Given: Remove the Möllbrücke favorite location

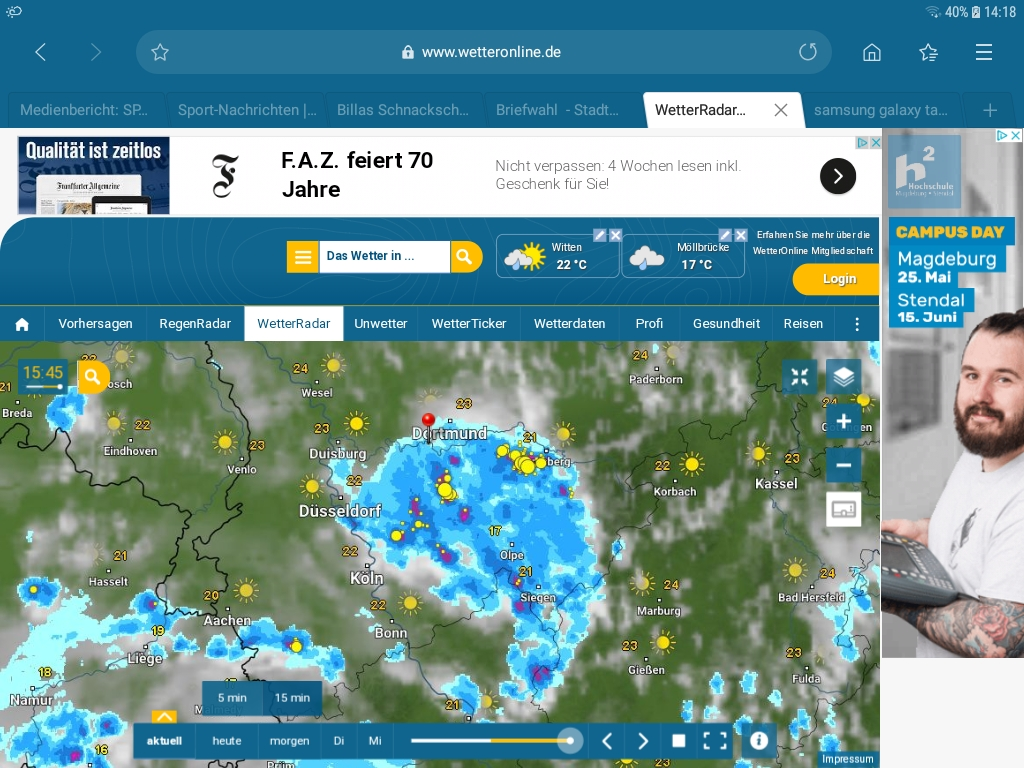Looking at the screenshot, I should click(741, 235).
